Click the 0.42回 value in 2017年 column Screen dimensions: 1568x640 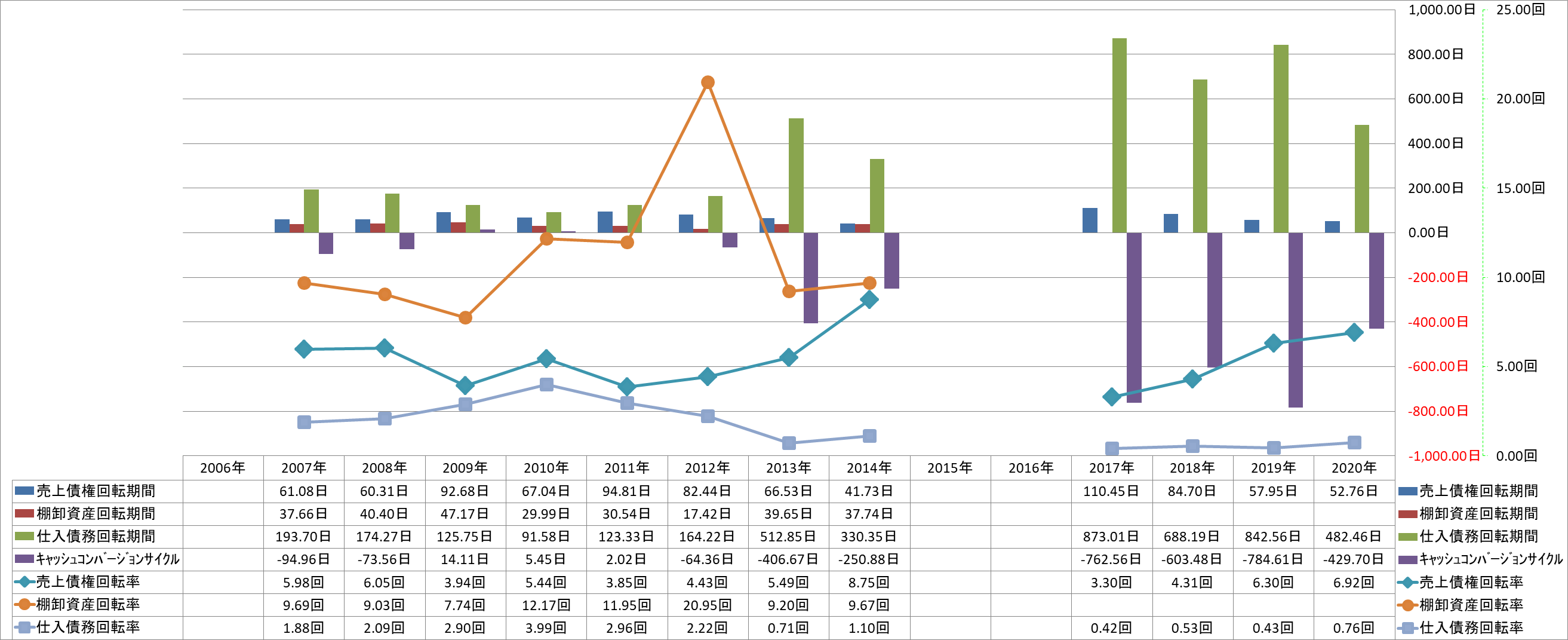1111,628
